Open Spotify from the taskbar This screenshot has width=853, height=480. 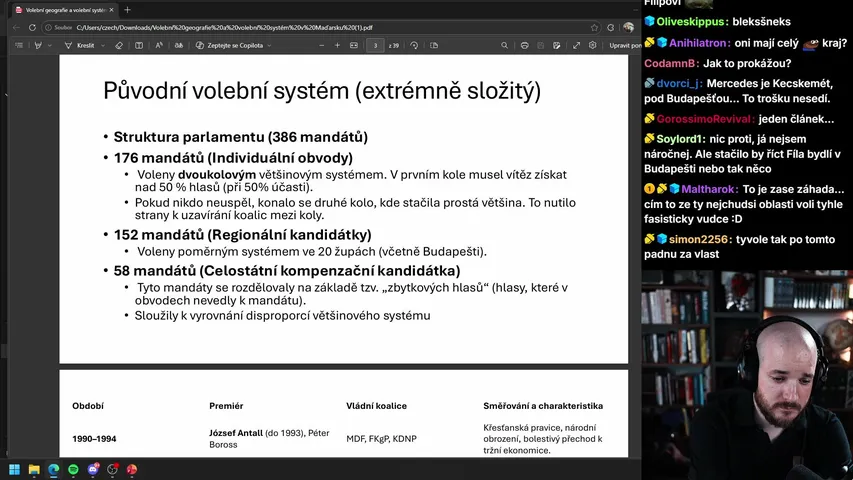pos(73,469)
